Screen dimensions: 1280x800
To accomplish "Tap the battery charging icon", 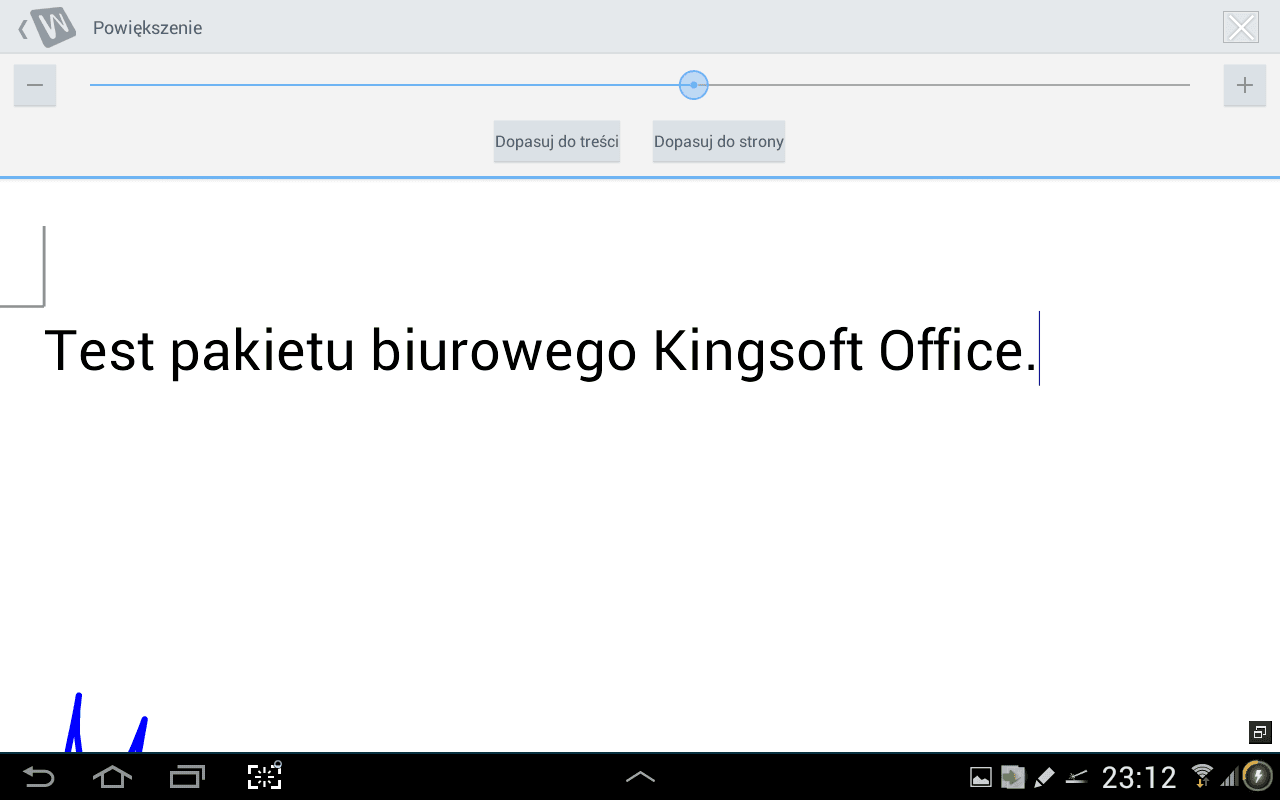I will click(1257, 776).
